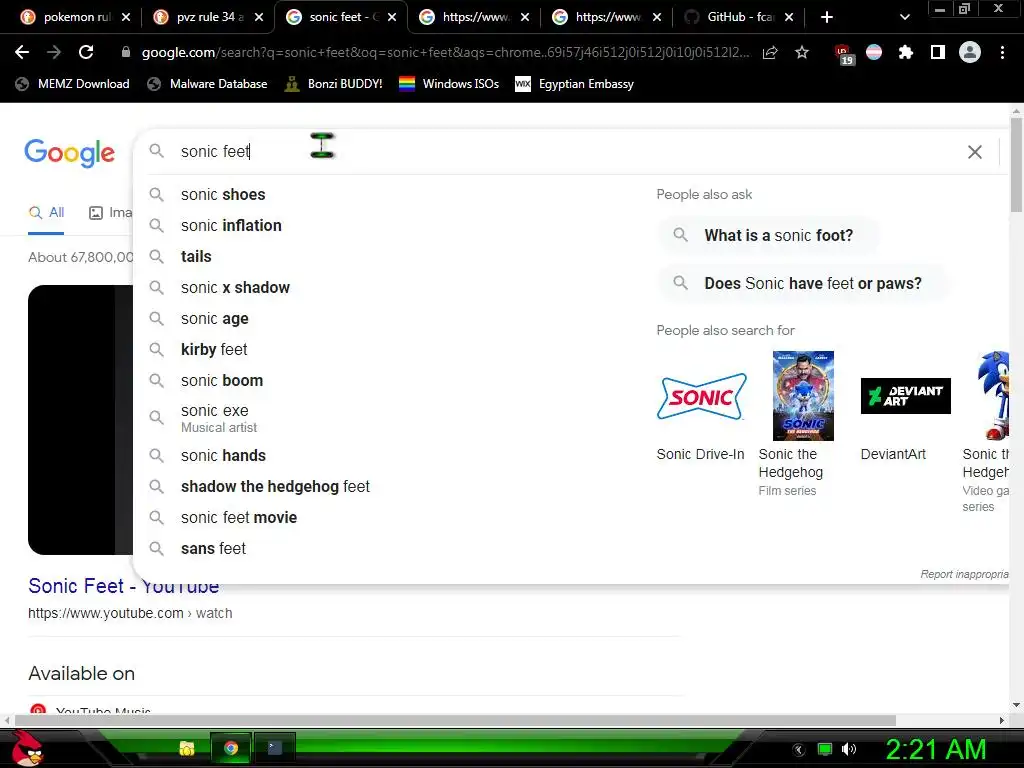Open the Windows ISOs bookmark
Image resolution: width=1024 pixels, height=768 pixels.
pyautogui.click(x=449, y=84)
